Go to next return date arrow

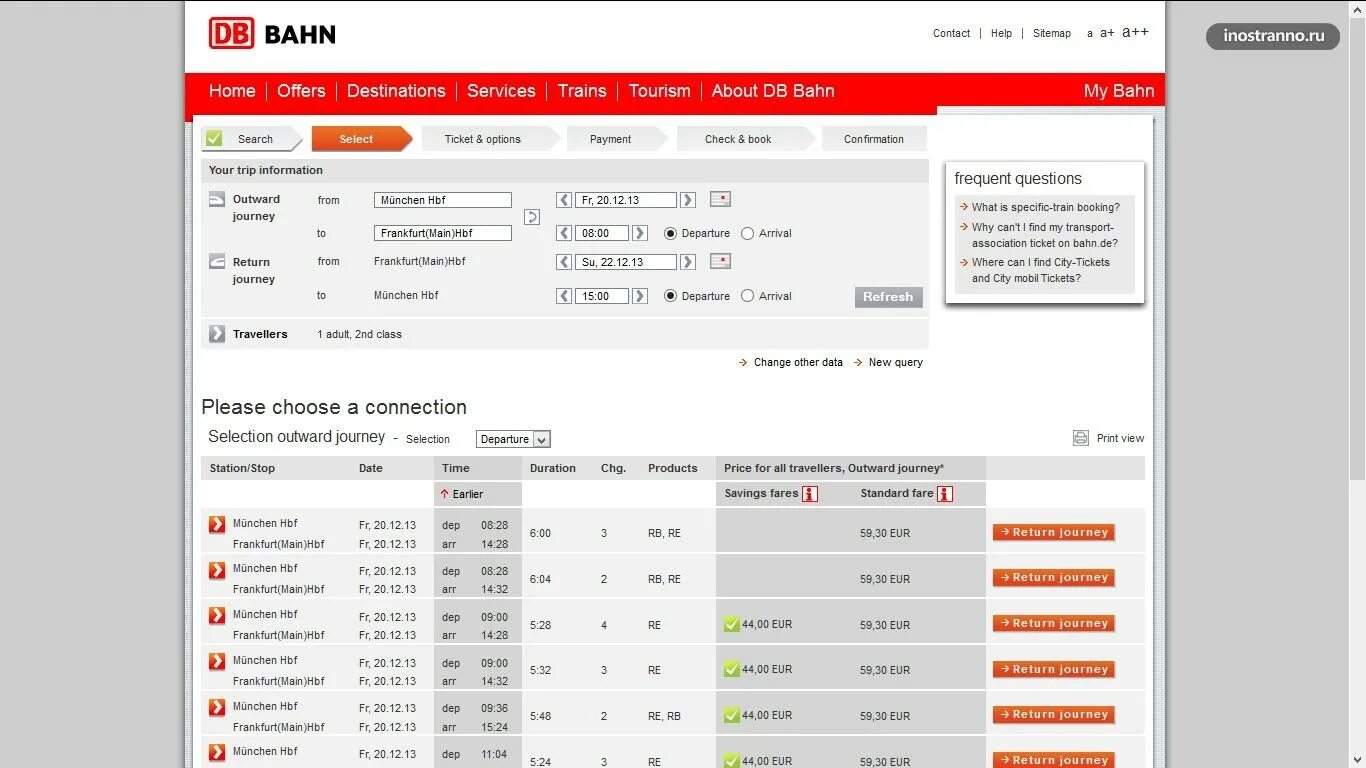688,262
